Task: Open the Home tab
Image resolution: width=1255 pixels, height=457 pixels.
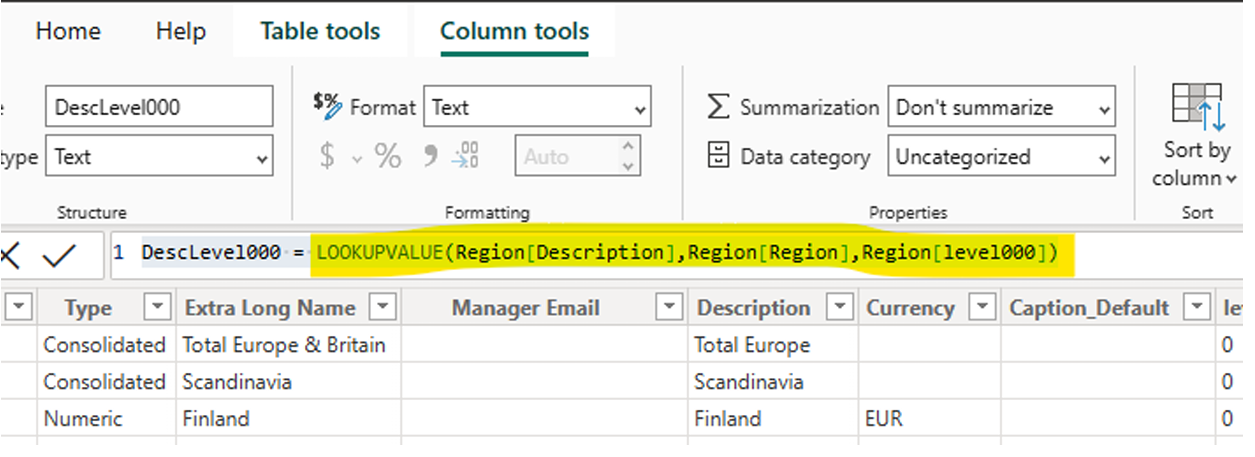Action: click(68, 31)
